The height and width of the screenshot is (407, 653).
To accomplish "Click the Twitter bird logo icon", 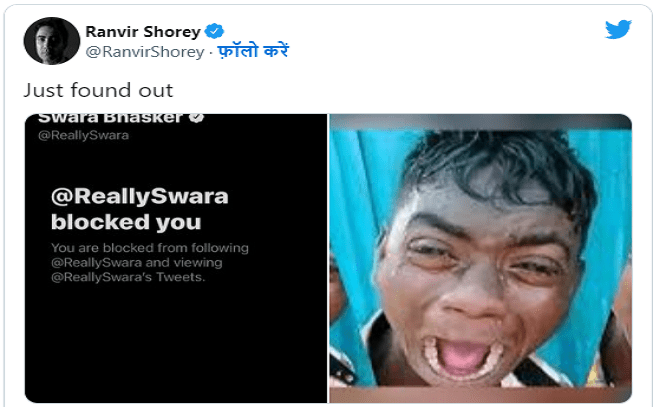I will [x=618, y=30].
